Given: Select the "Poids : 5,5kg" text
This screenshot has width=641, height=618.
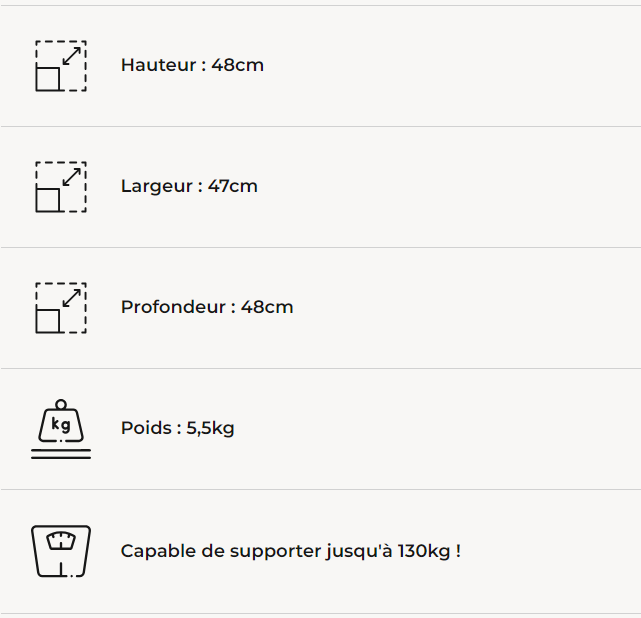Looking at the screenshot, I should click(178, 428).
